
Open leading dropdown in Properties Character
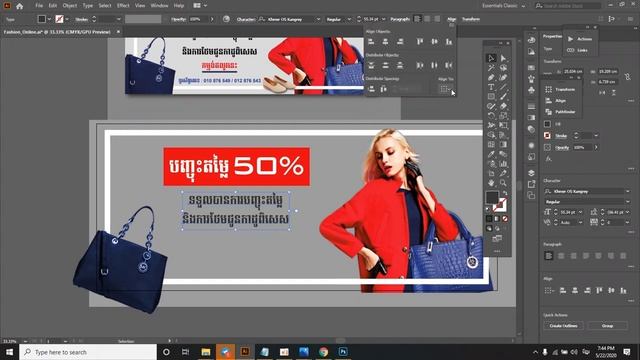coord(627,212)
